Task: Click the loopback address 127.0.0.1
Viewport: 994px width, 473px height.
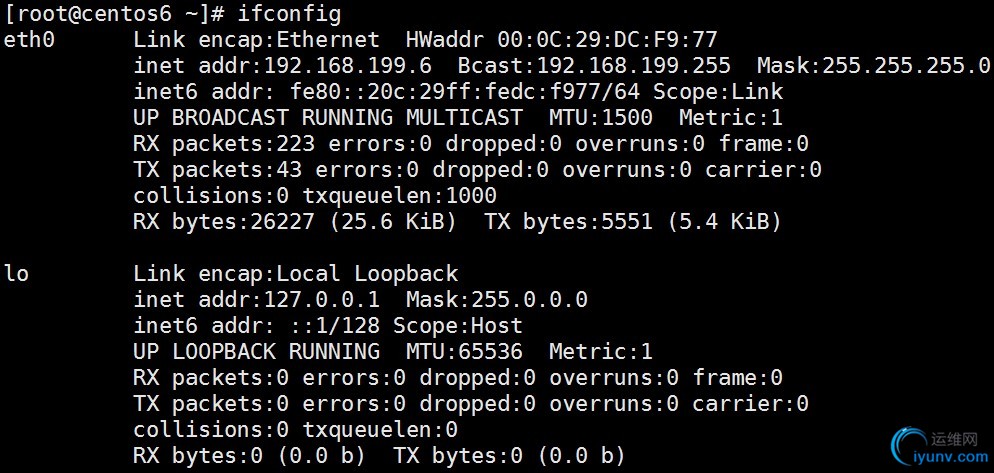Action: [x=321, y=299]
